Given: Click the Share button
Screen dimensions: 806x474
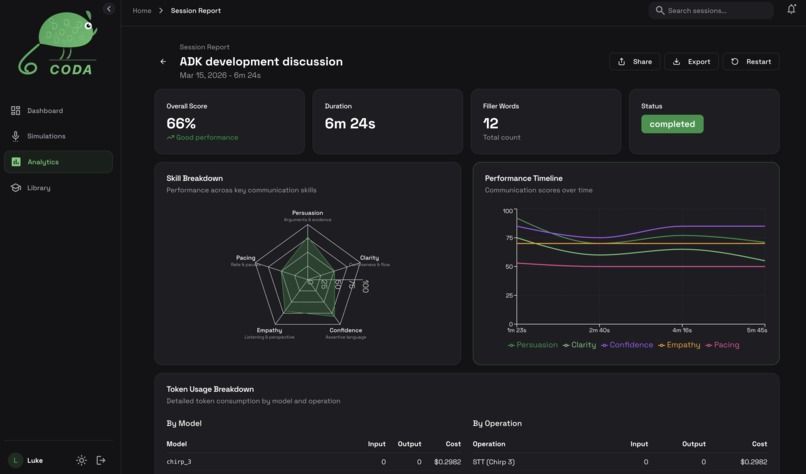Looking at the screenshot, I should [635, 62].
